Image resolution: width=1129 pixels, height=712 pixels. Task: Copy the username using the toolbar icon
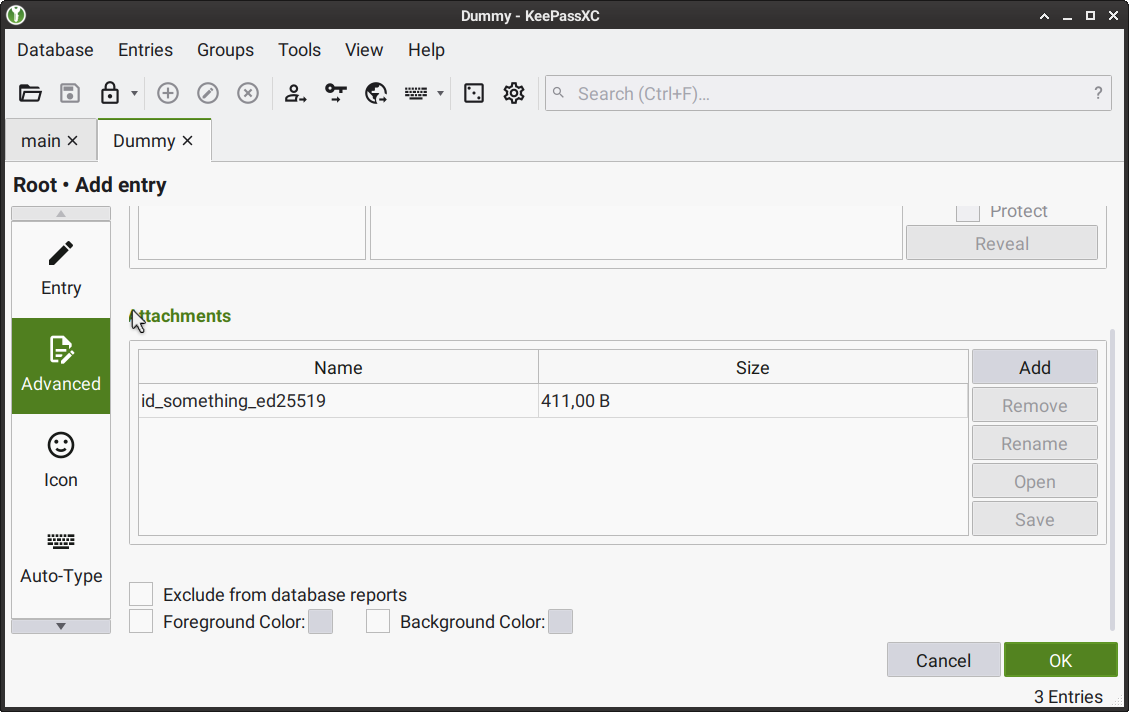coord(296,93)
